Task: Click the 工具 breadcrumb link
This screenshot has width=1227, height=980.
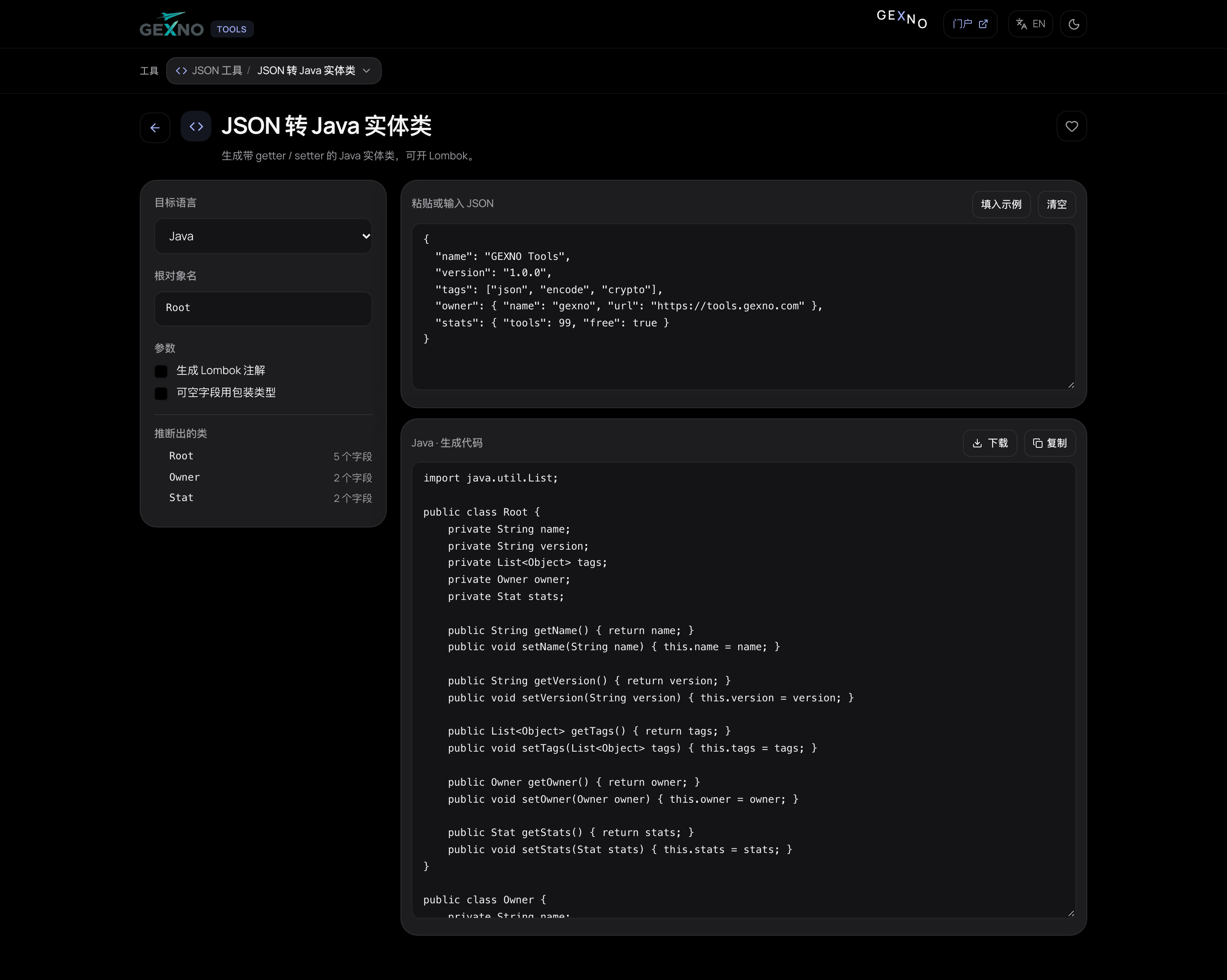Action: 149,71
